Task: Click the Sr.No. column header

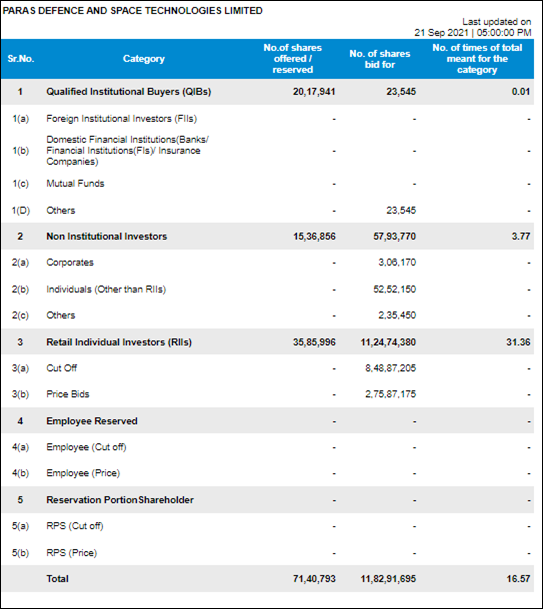Action: (21, 59)
